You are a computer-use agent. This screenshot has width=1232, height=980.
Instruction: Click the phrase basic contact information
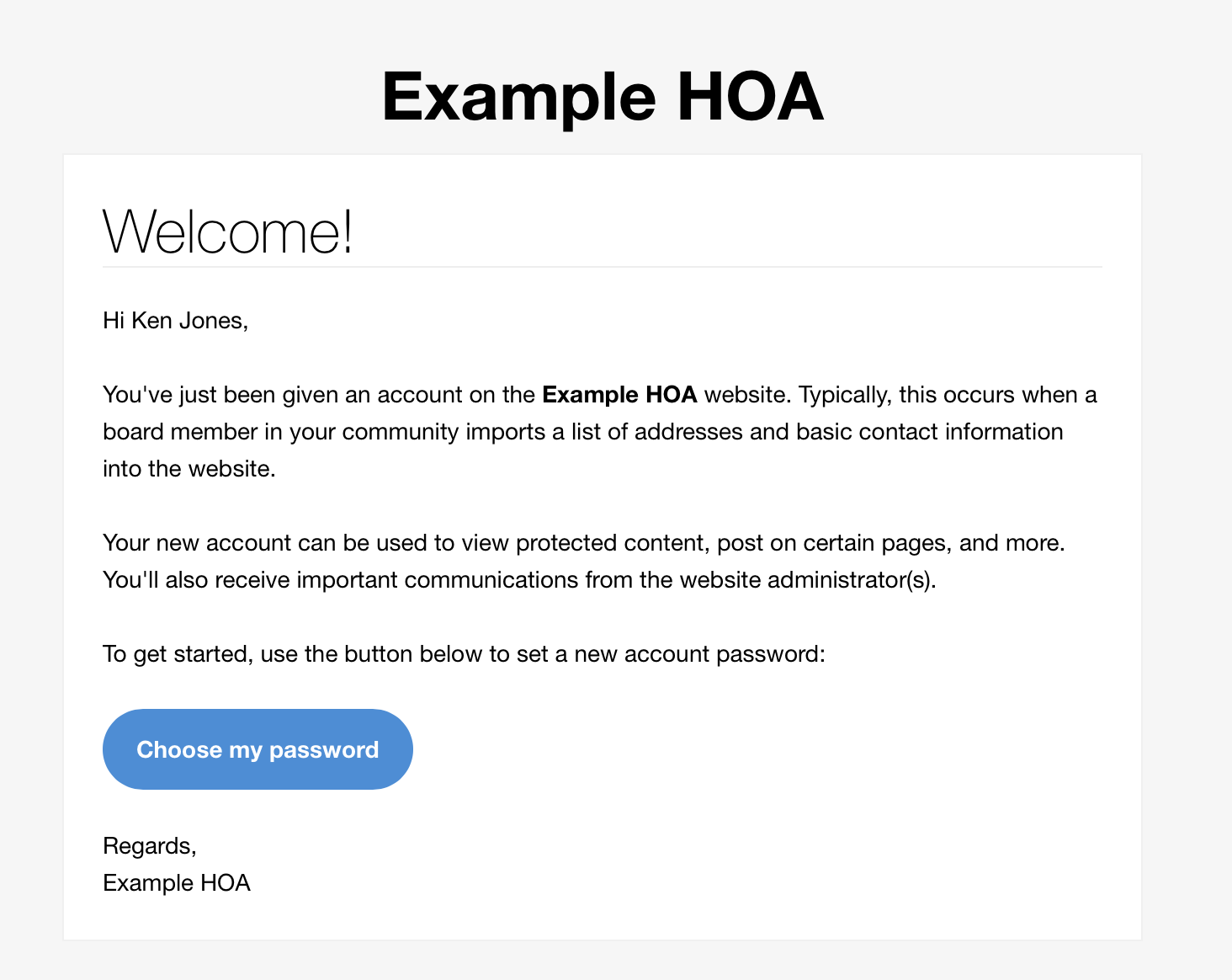pos(930,432)
